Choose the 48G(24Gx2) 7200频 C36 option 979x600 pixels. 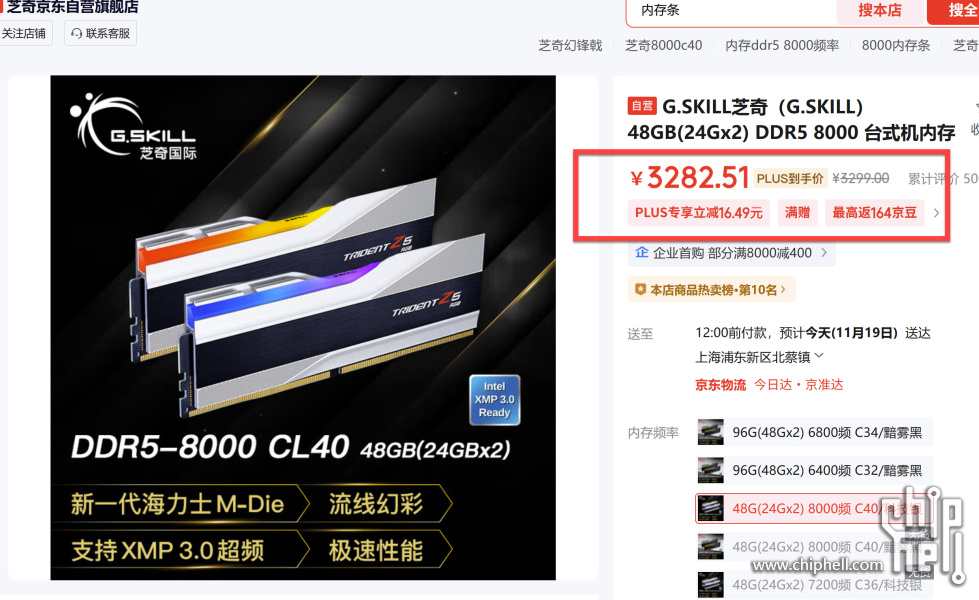[x=814, y=584]
